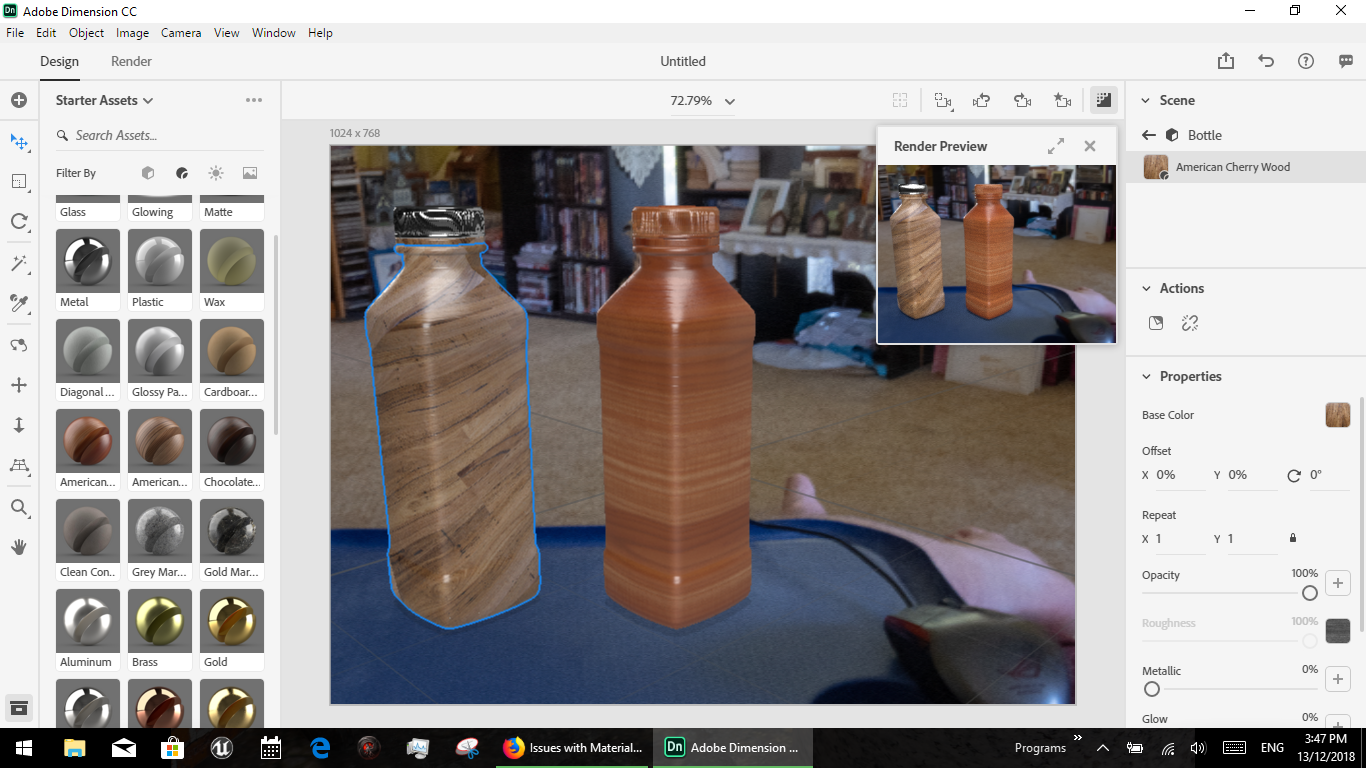
Task: Switch to the Design tab
Action: (x=59, y=61)
